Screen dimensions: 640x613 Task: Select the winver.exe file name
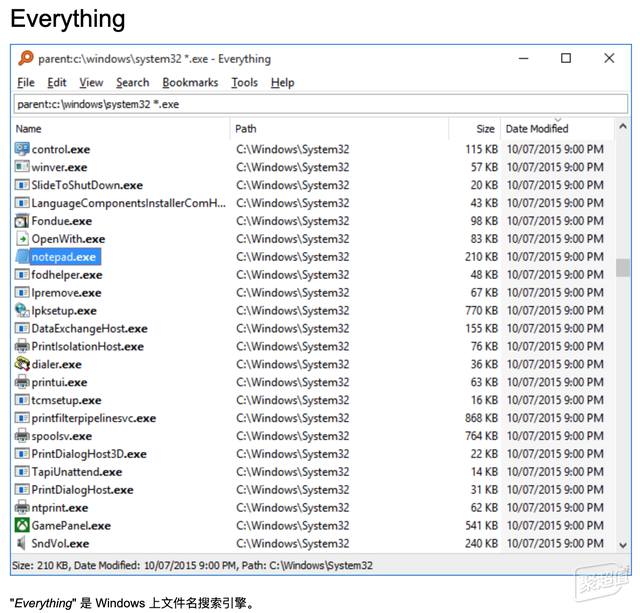pyautogui.click(x=60, y=167)
